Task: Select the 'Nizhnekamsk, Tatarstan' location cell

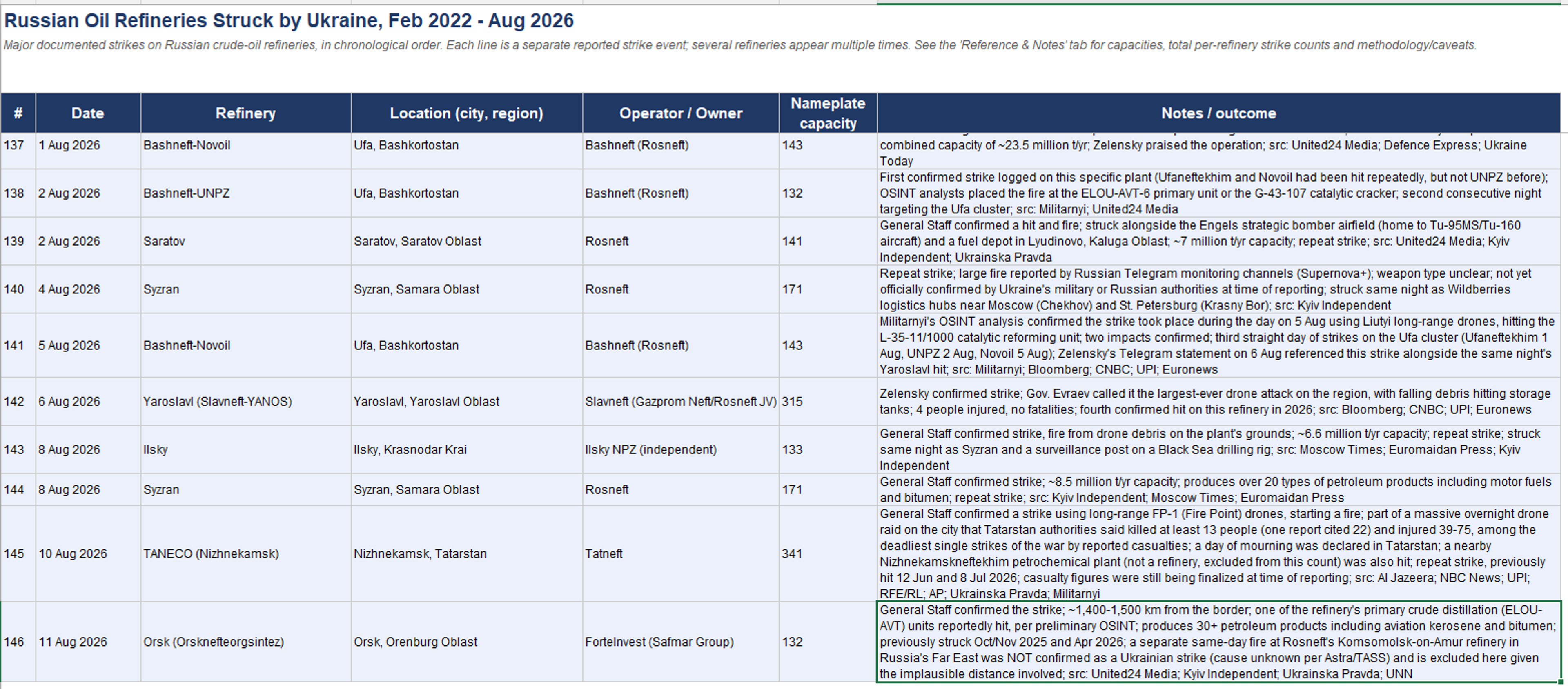Action: pyautogui.click(x=467, y=554)
